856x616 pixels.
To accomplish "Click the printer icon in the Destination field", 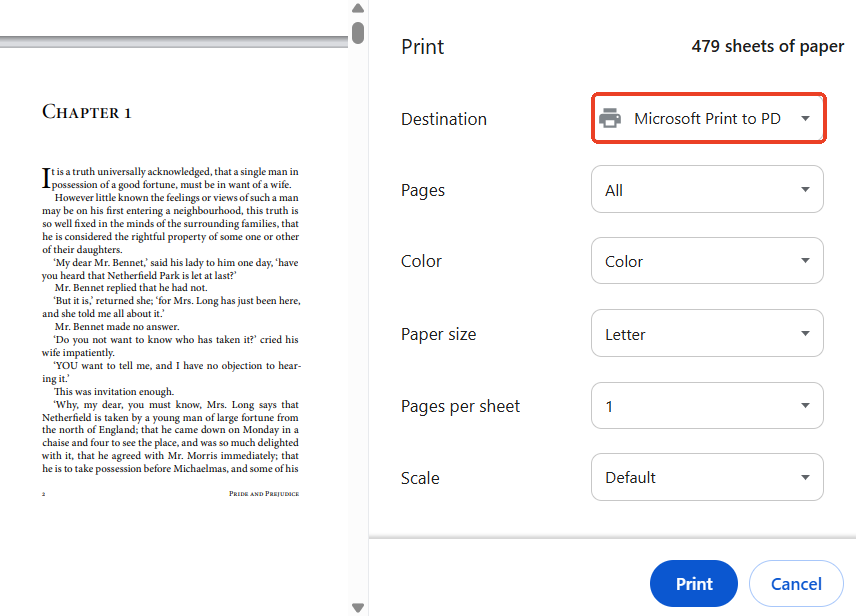I will pos(610,119).
